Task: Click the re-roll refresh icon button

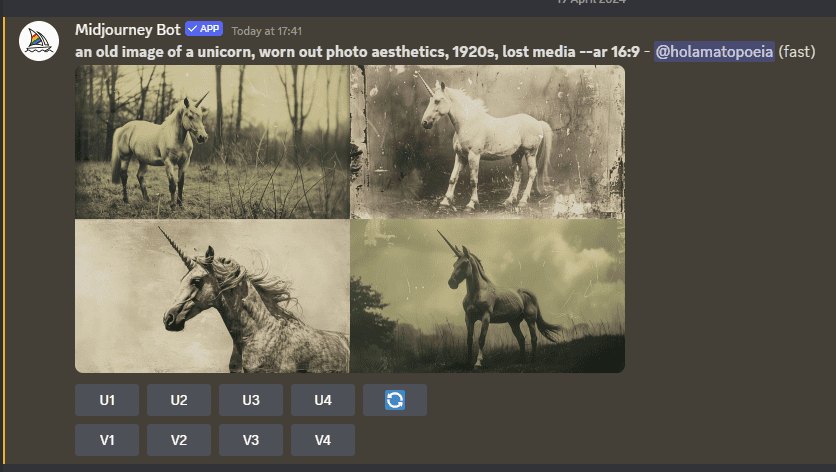Action: (395, 400)
